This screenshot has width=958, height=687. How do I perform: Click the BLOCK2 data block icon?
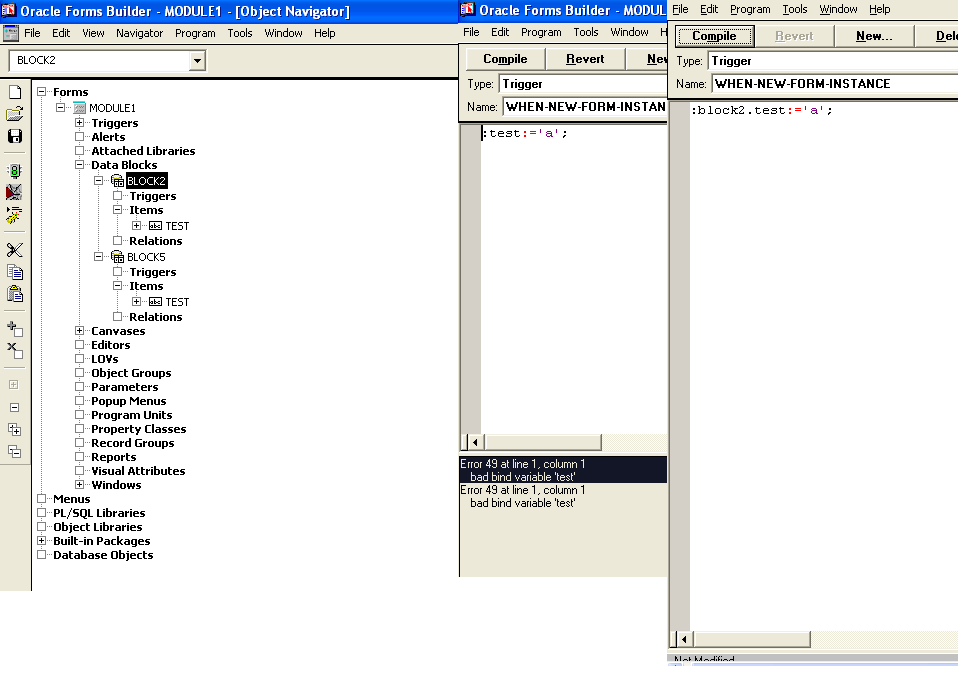pos(117,181)
